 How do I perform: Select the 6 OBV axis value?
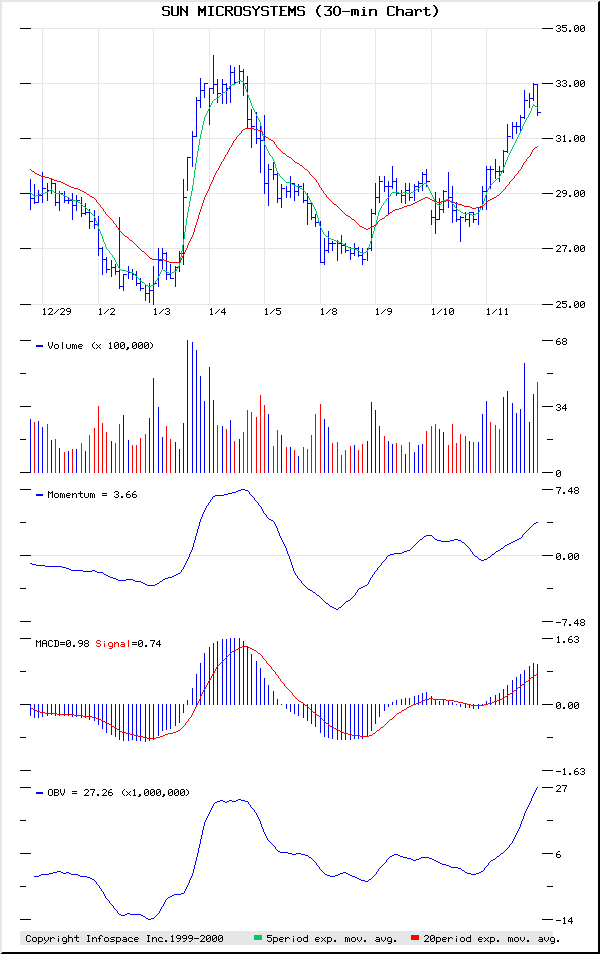pos(559,854)
